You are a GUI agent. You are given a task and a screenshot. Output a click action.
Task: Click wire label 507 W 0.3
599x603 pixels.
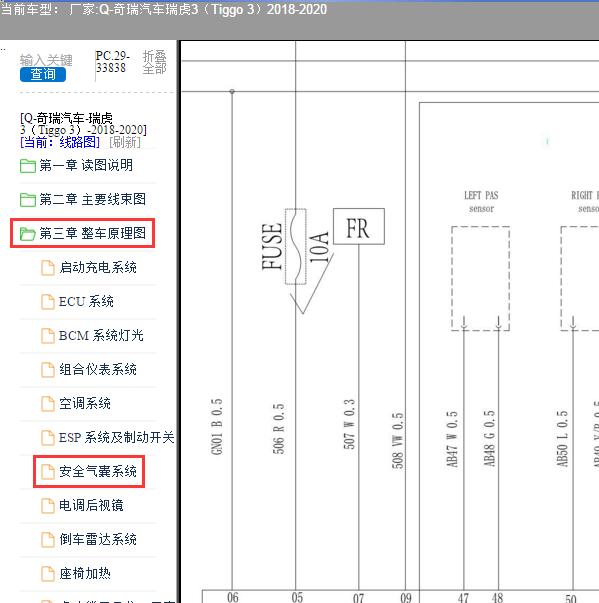tap(349, 424)
